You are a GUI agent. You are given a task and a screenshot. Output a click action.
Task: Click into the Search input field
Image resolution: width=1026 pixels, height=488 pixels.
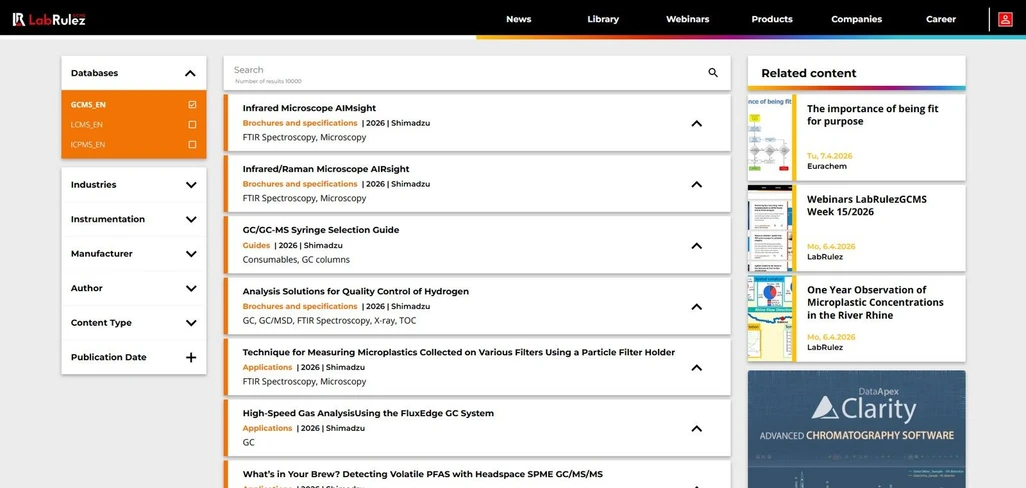(x=460, y=71)
